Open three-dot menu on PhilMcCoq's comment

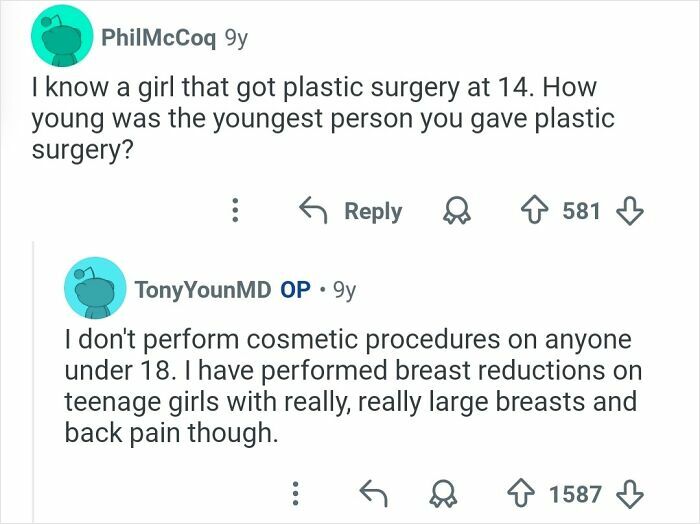[236, 211]
